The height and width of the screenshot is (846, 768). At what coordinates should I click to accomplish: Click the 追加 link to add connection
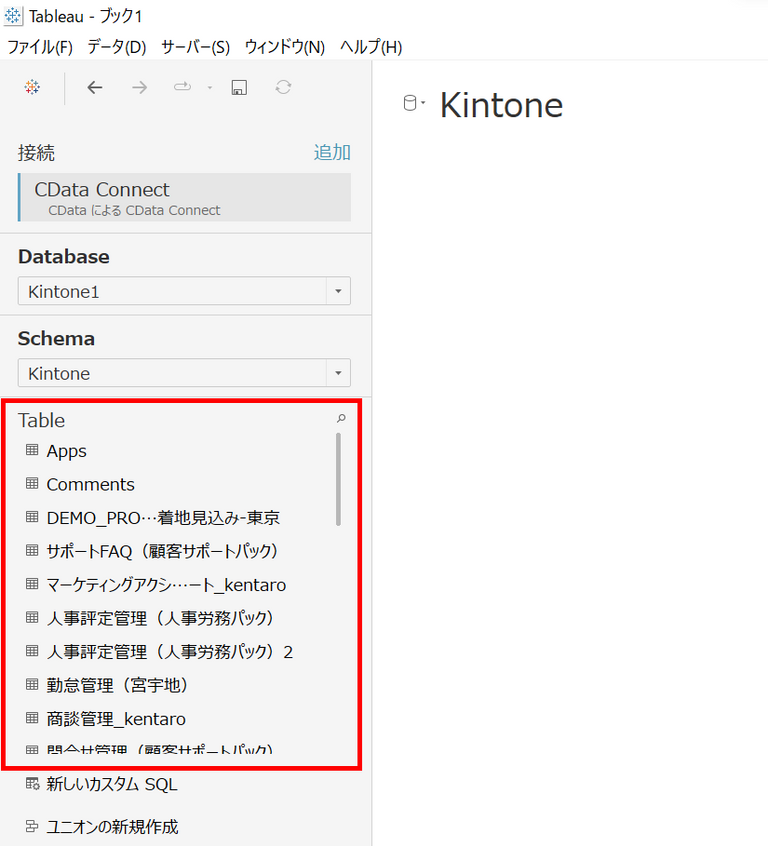point(332,153)
